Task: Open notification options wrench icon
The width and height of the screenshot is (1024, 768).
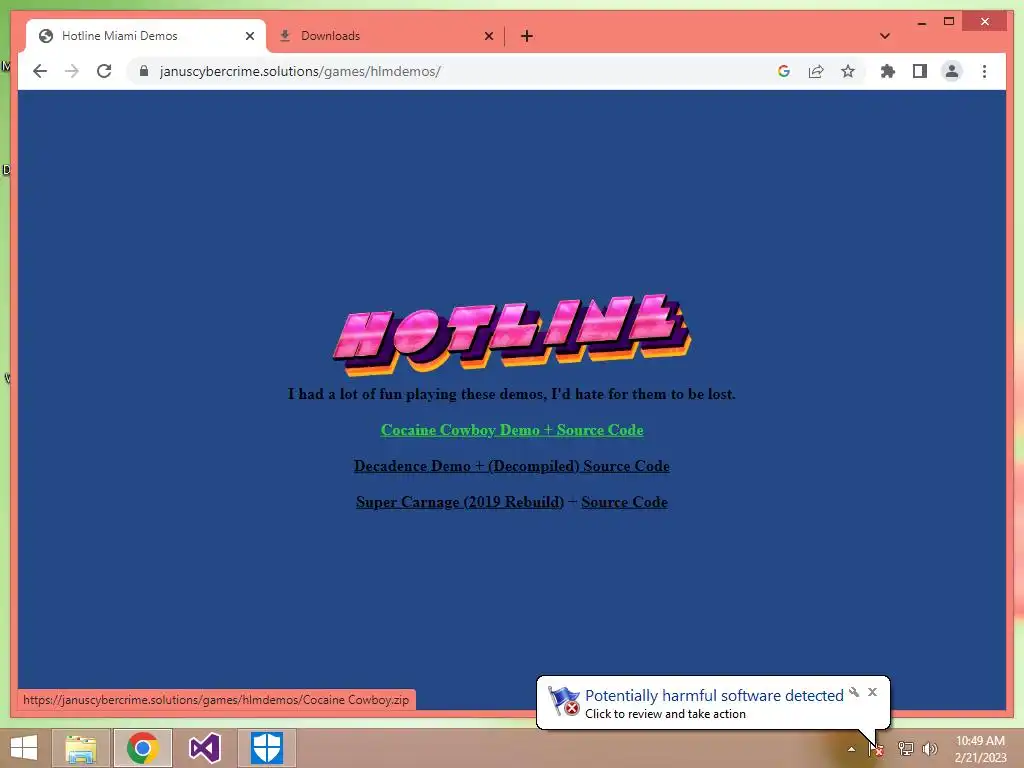Action: (854, 692)
